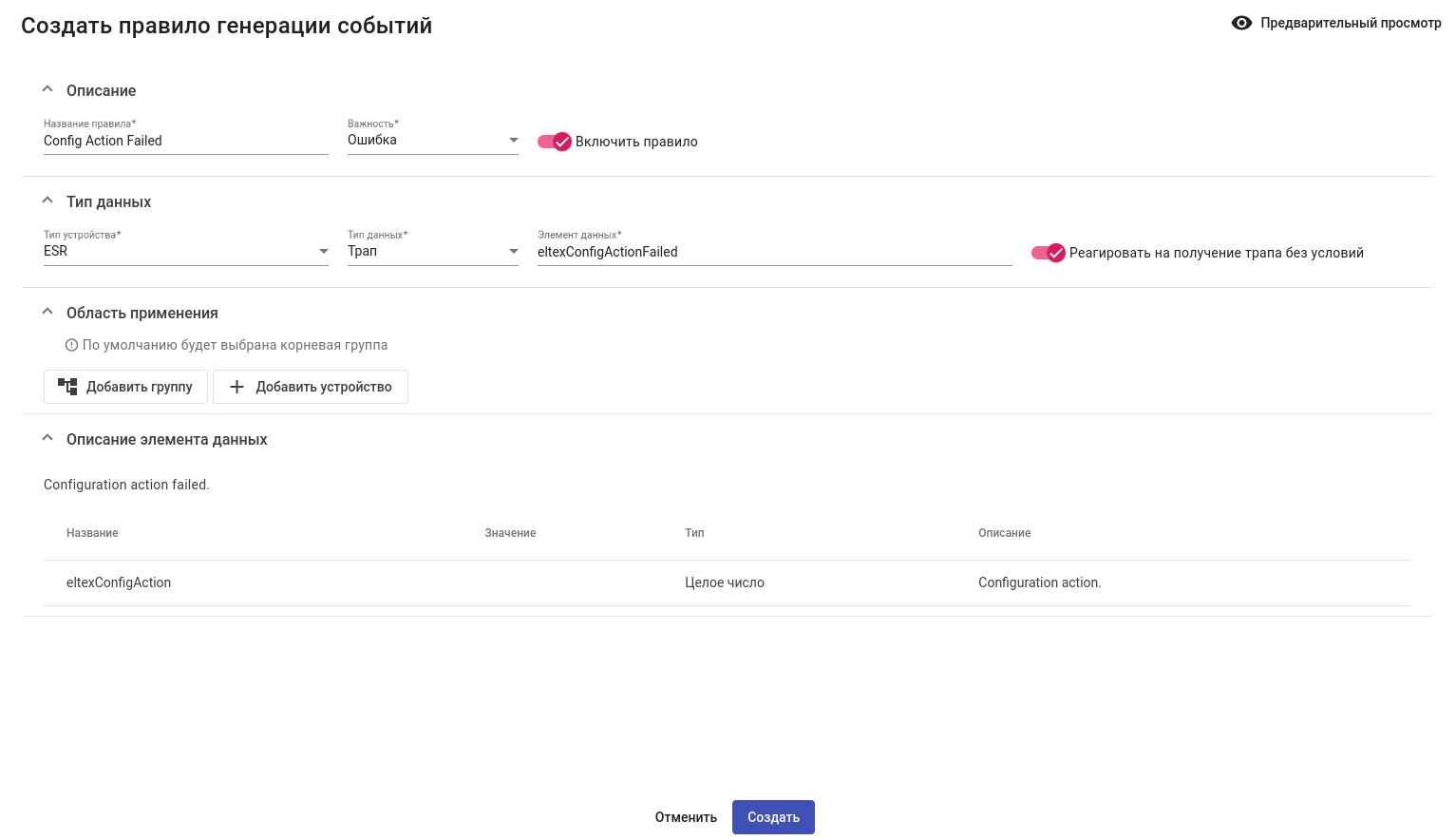This screenshot has width=1456, height=840.
Task: Open the Важность dropdown
Action: coord(432,141)
